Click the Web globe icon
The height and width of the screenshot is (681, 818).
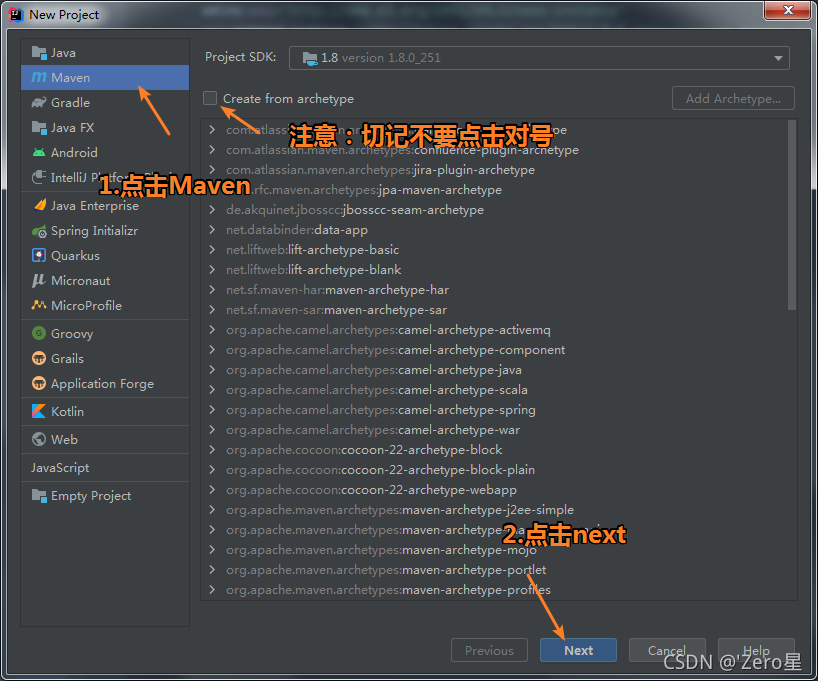click(x=39, y=439)
